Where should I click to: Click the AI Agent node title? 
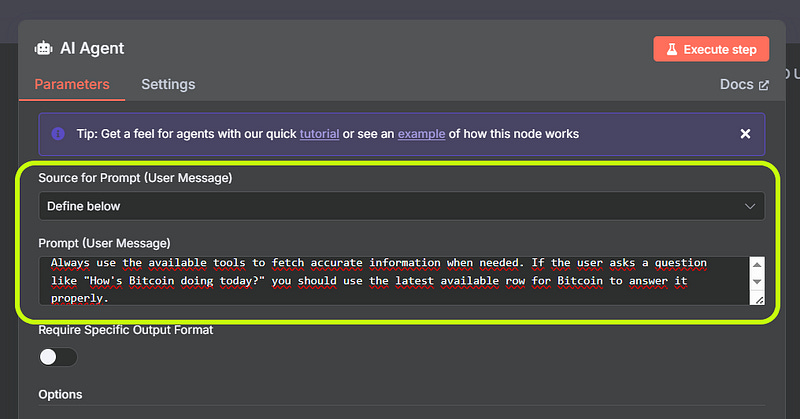pyautogui.click(x=92, y=48)
